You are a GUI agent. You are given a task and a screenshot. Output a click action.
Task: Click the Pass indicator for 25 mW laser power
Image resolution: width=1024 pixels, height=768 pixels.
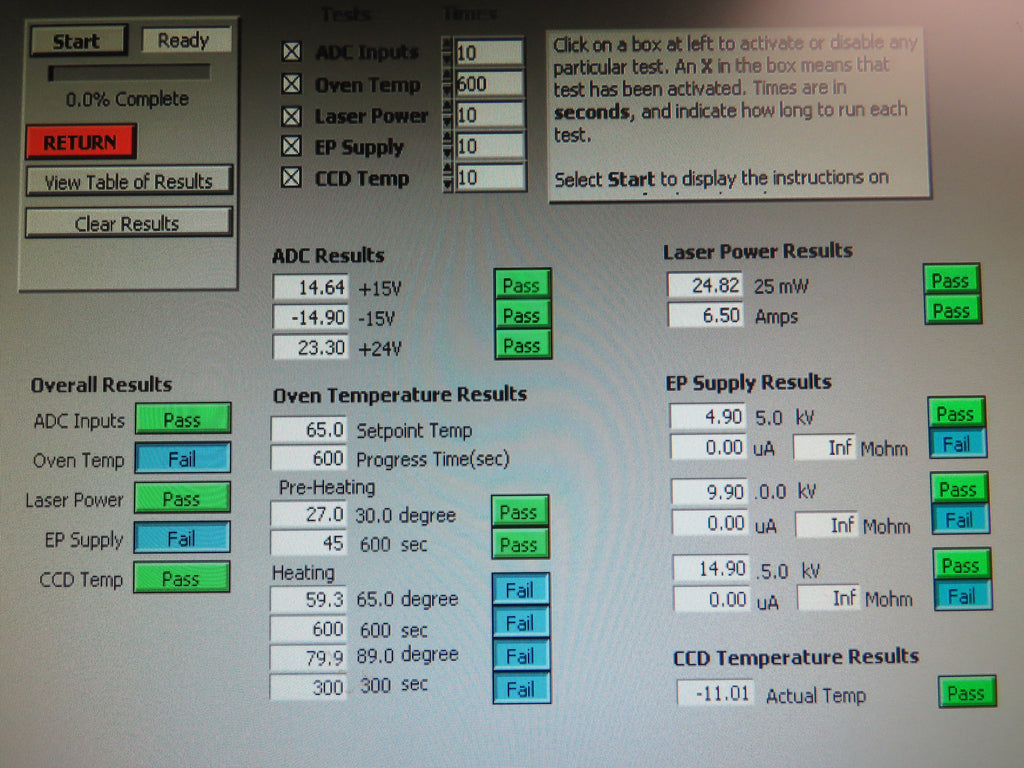[x=950, y=281]
